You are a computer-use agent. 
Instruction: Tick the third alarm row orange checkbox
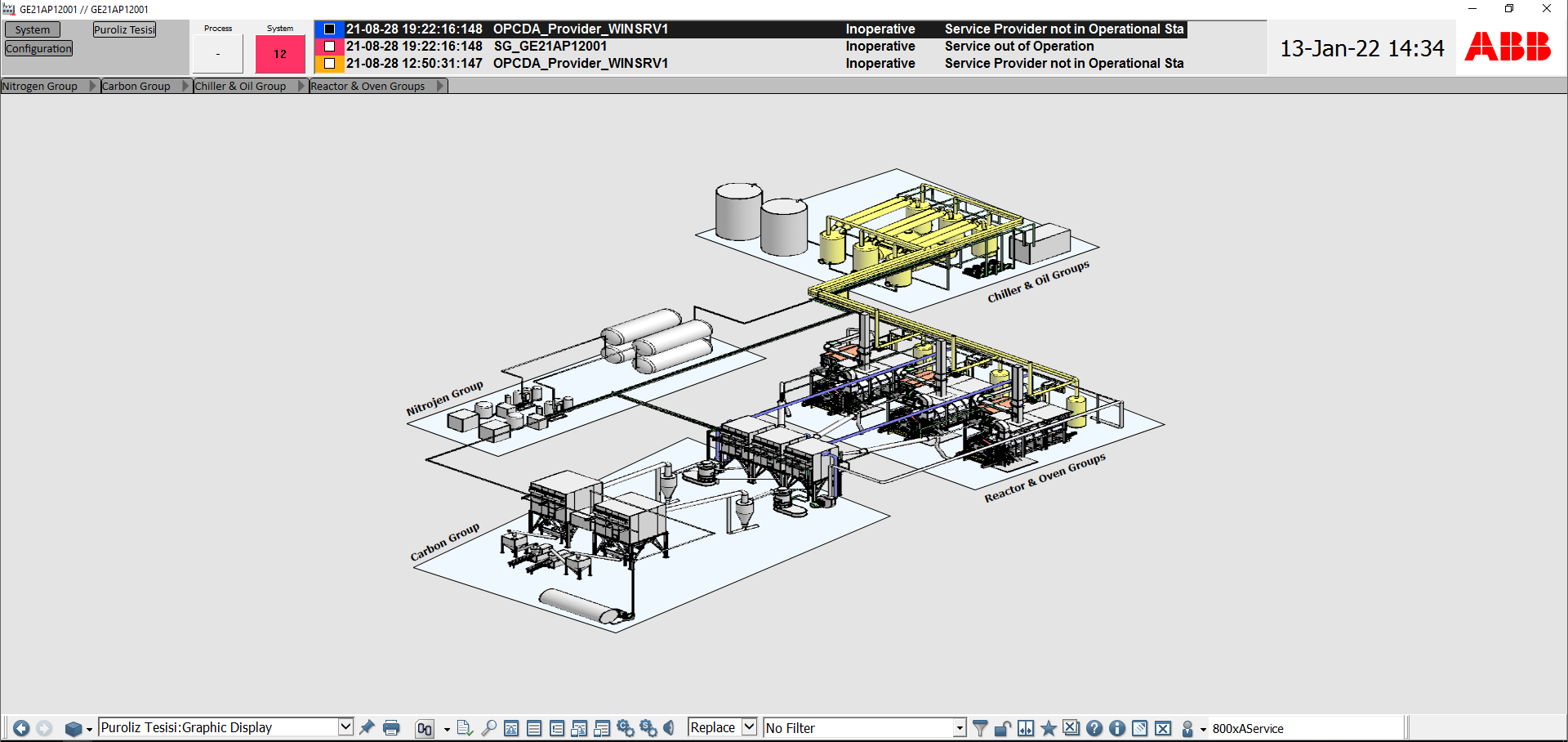pos(330,63)
